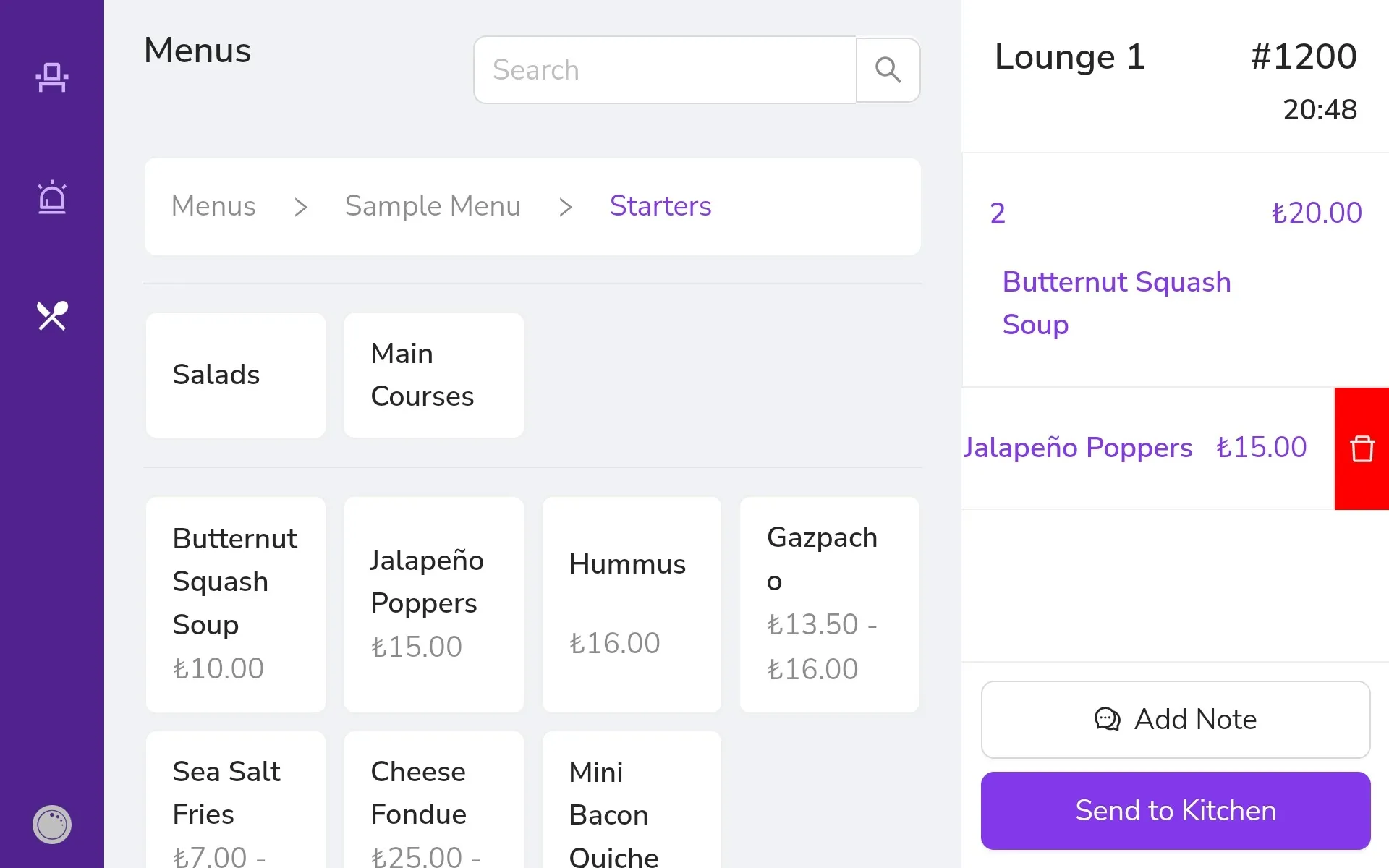Click the magnifier search button
1389x868 pixels.
click(888, 70)
